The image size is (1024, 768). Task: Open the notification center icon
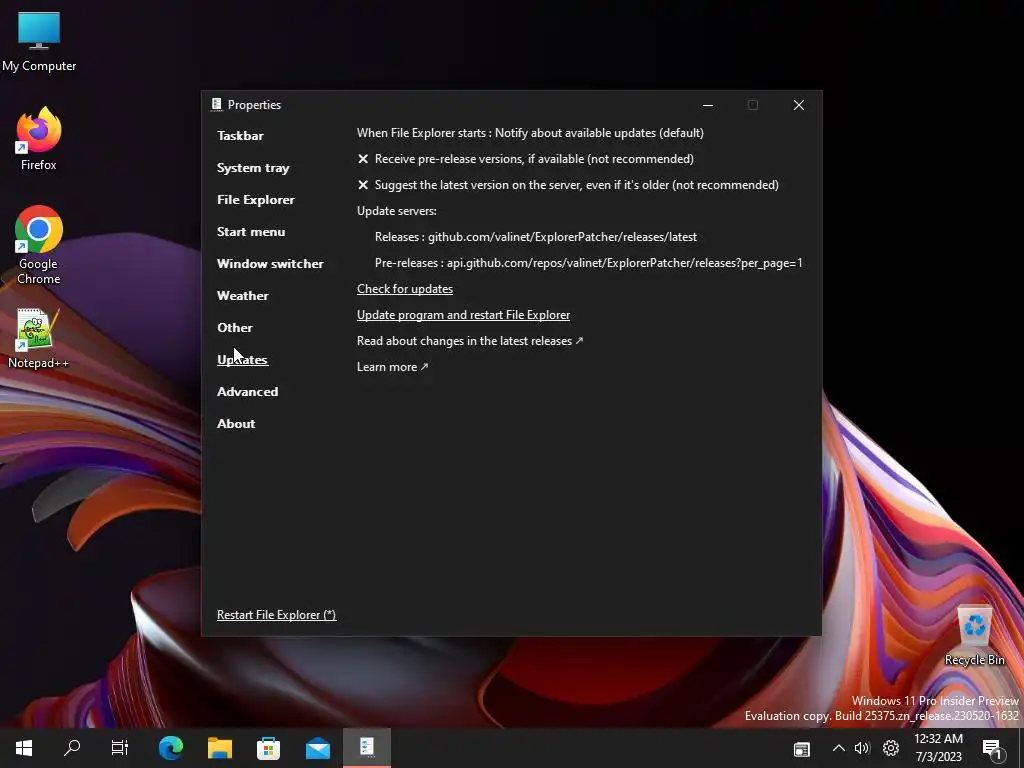[992, 749]
